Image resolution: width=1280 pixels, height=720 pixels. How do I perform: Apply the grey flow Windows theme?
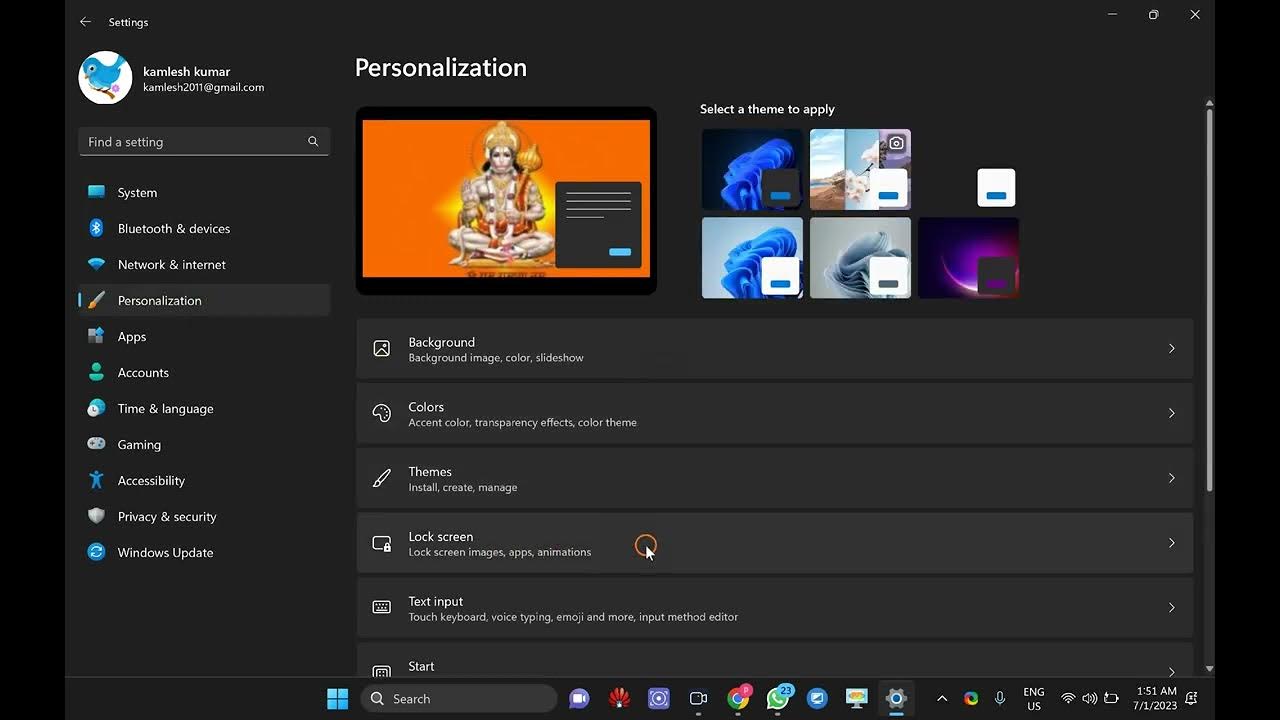click(860, 258)
